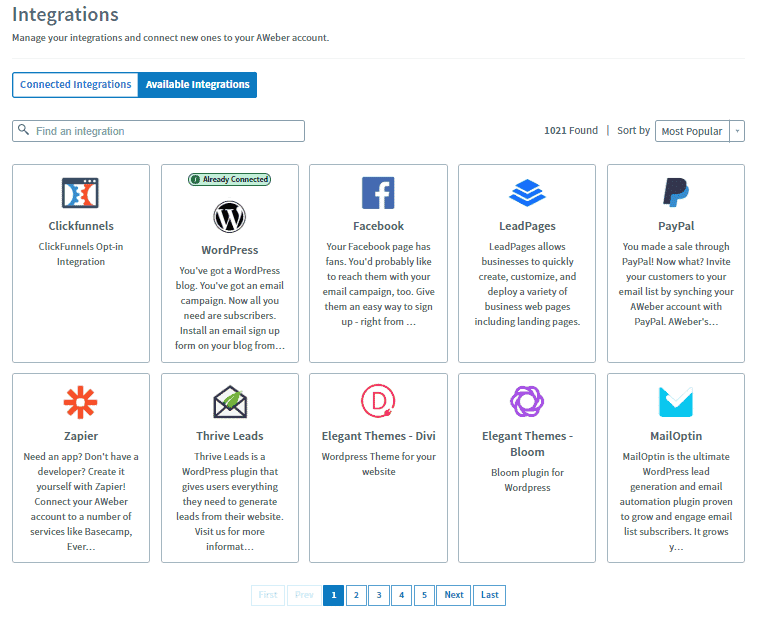Click the Elegant Themes Bloom purple icon
This screenshot has height=619, width=765.
click(x=527, y=401)
